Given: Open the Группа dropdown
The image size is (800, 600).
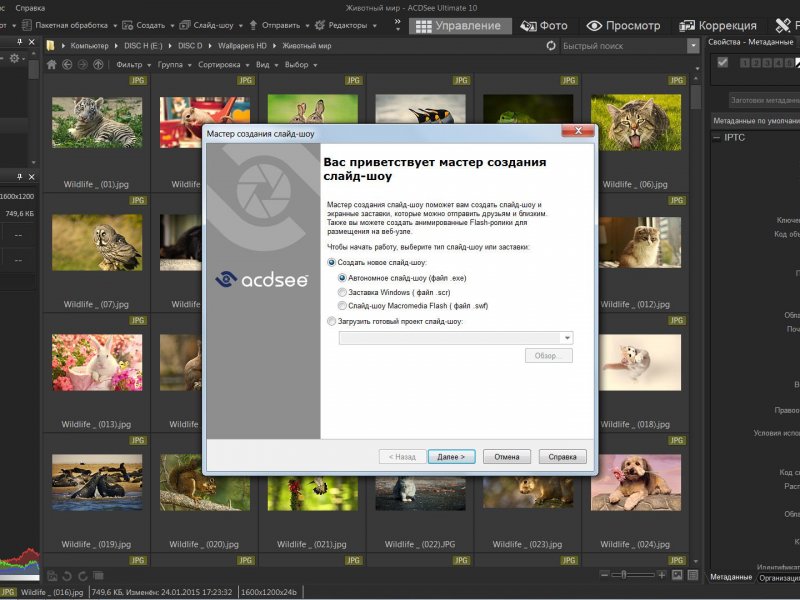Looking at the screenshot, I should [174, 65].
